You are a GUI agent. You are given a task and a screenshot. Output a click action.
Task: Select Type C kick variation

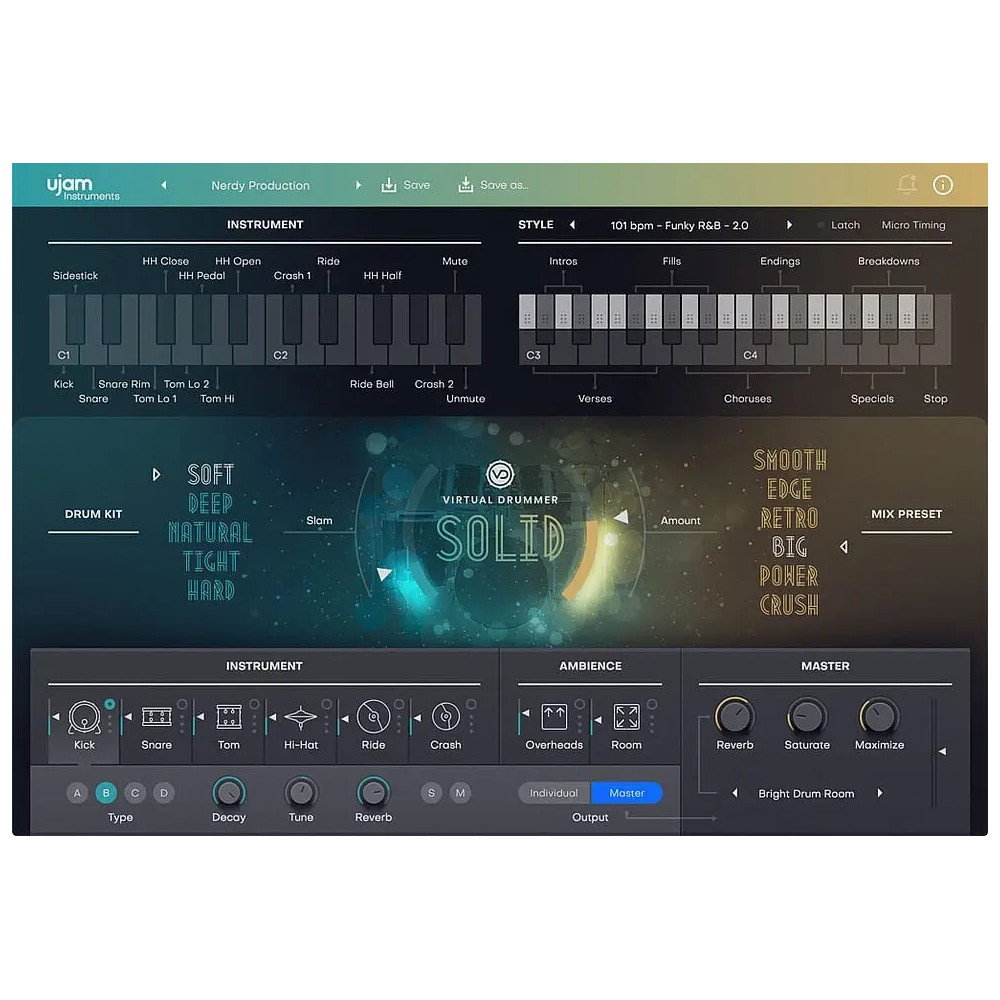[x=134, y=792]
